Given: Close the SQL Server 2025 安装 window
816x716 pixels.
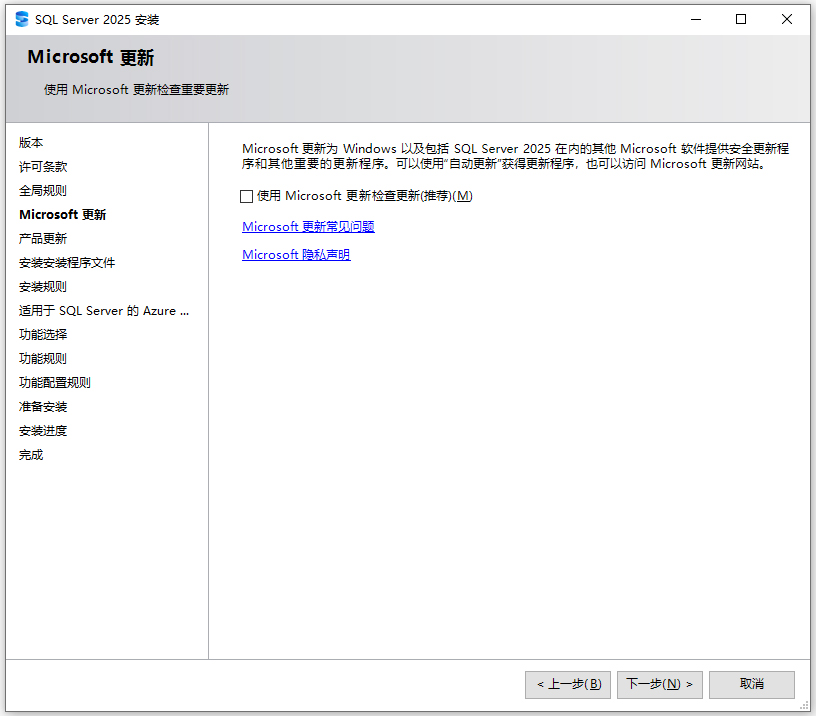Looking at the screenshot, I should (x=787, y=20).
